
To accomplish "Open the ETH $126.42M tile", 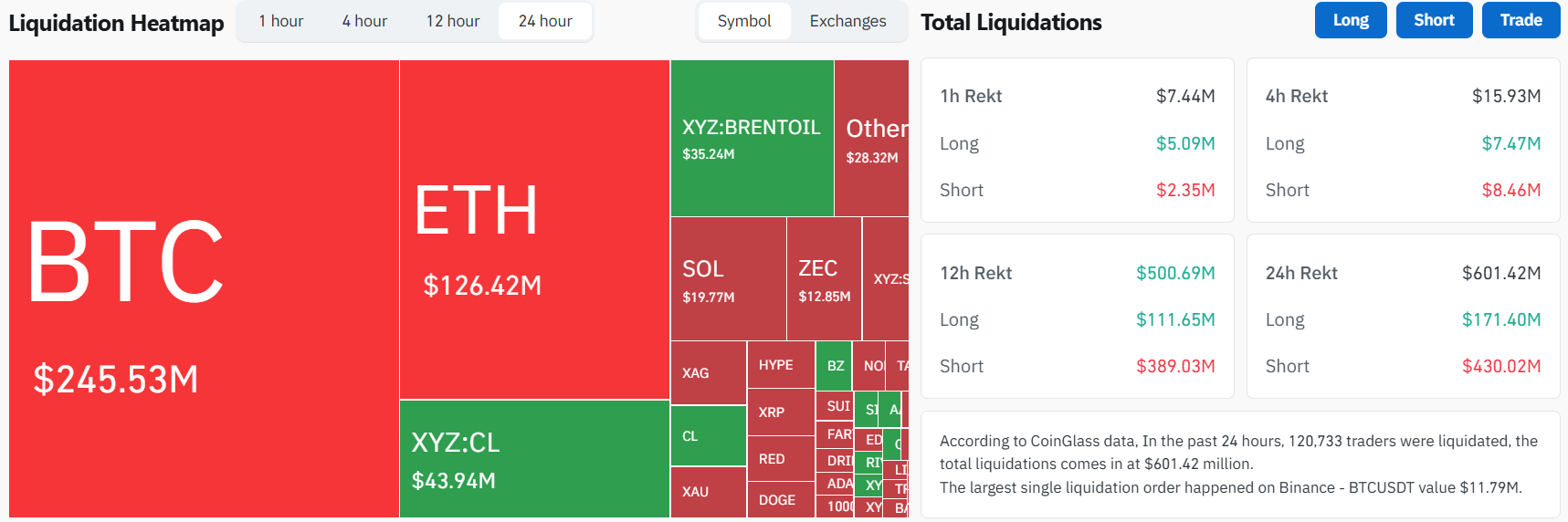I will [534, 229].
